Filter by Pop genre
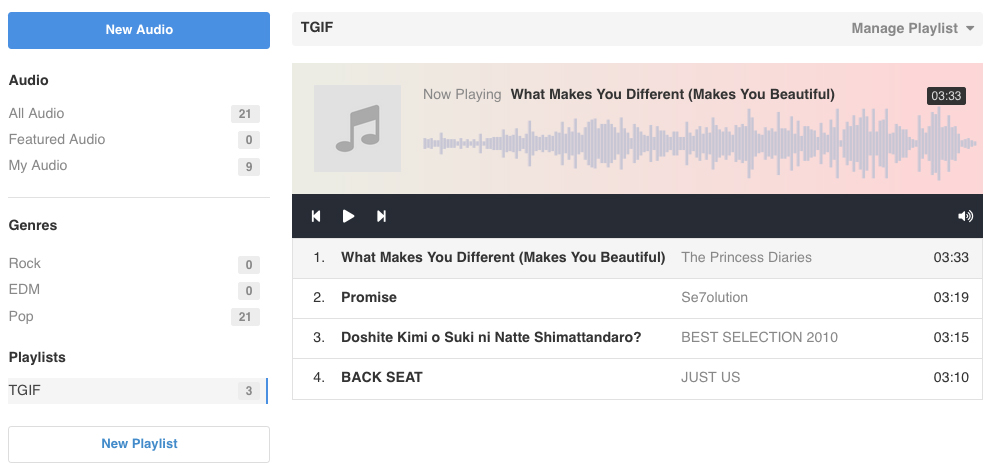 [x=134, y=316]
